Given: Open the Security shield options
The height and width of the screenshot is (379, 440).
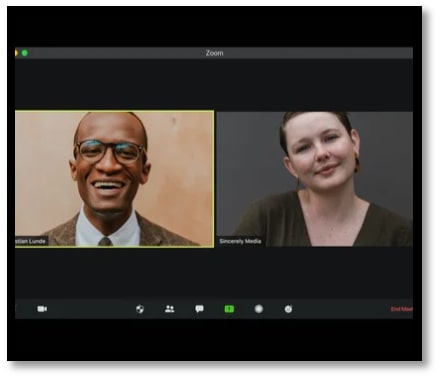Looking at the screenshot, I should tap(140, 309).
